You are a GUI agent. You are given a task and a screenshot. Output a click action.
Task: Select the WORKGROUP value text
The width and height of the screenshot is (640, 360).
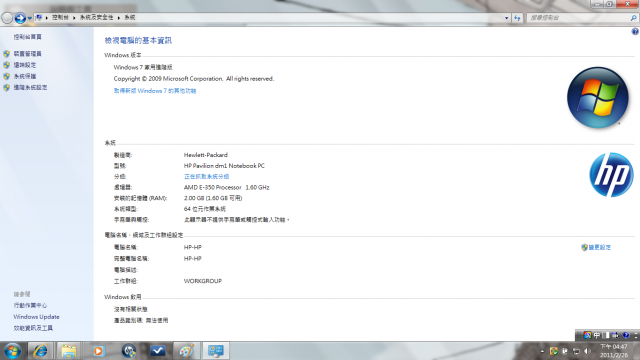click(x=203, y=281)
